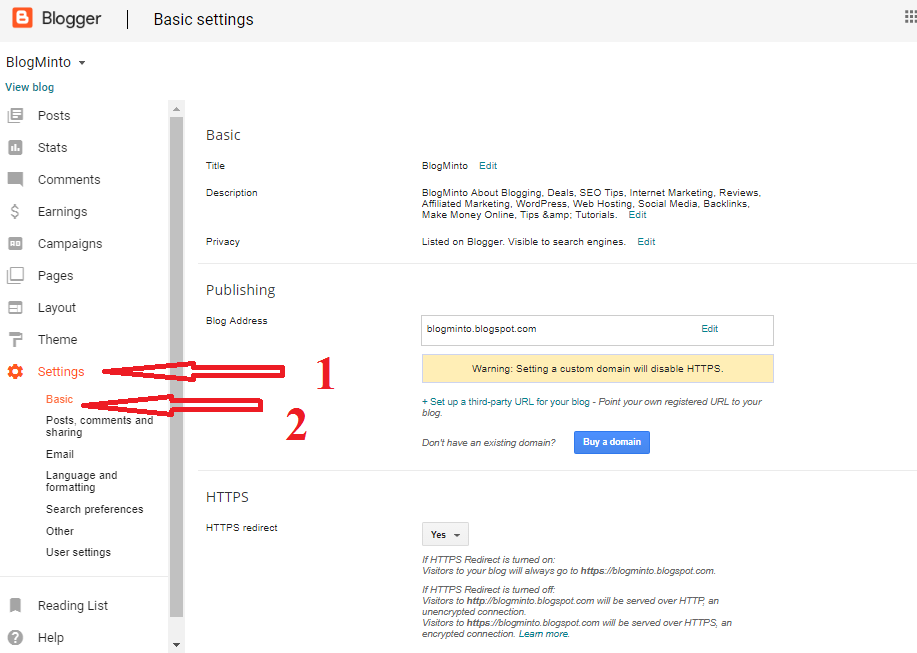
Task: Click the Layout sidebar icon
Action: click(15, 308)
